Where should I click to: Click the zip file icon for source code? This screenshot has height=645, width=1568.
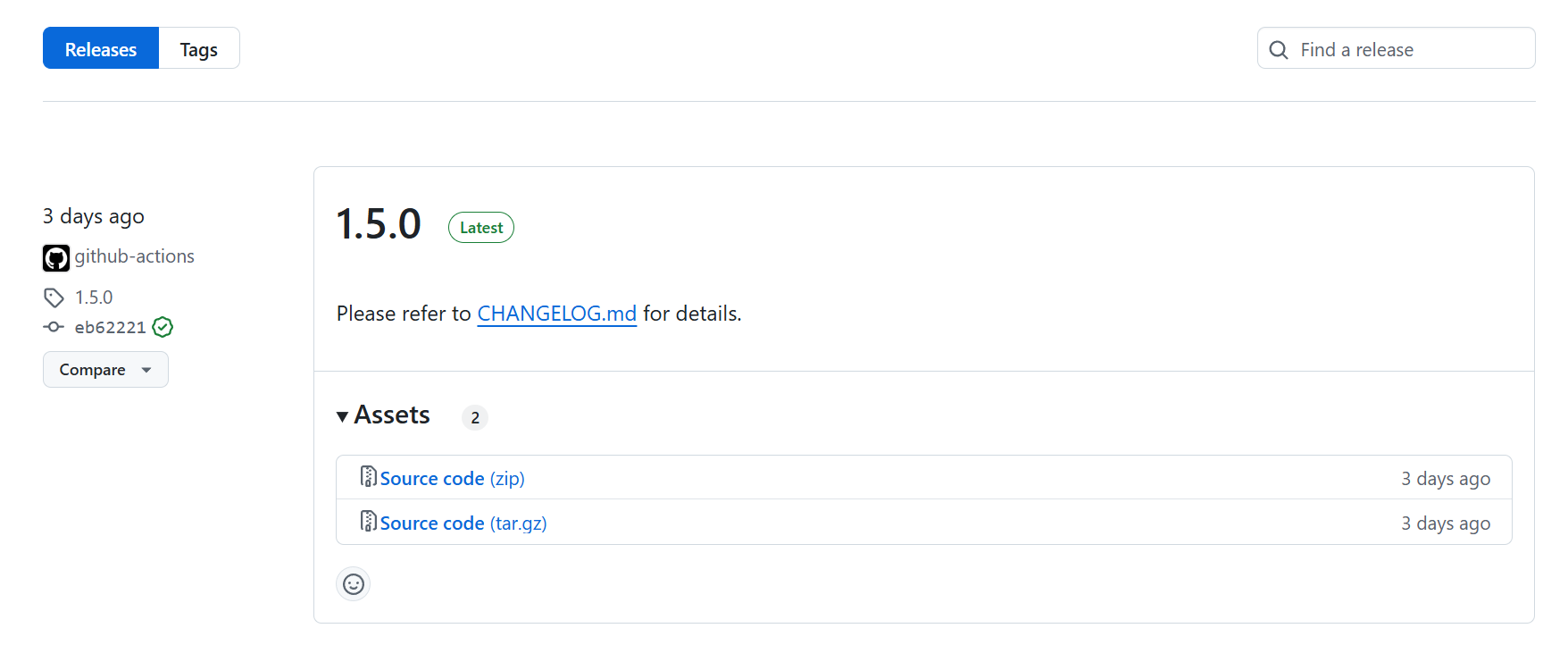point(368,477)
